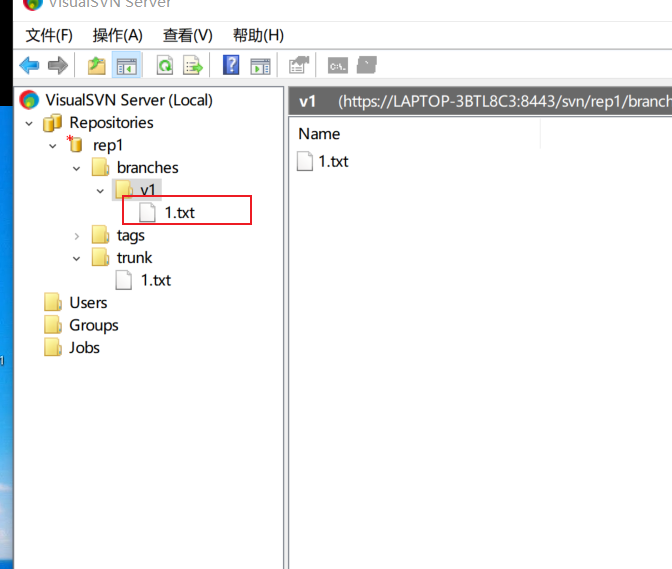Select 1.txt under the trunk folder
The height and width of the screenshot is (569, 672).
[x=156, y=280]
